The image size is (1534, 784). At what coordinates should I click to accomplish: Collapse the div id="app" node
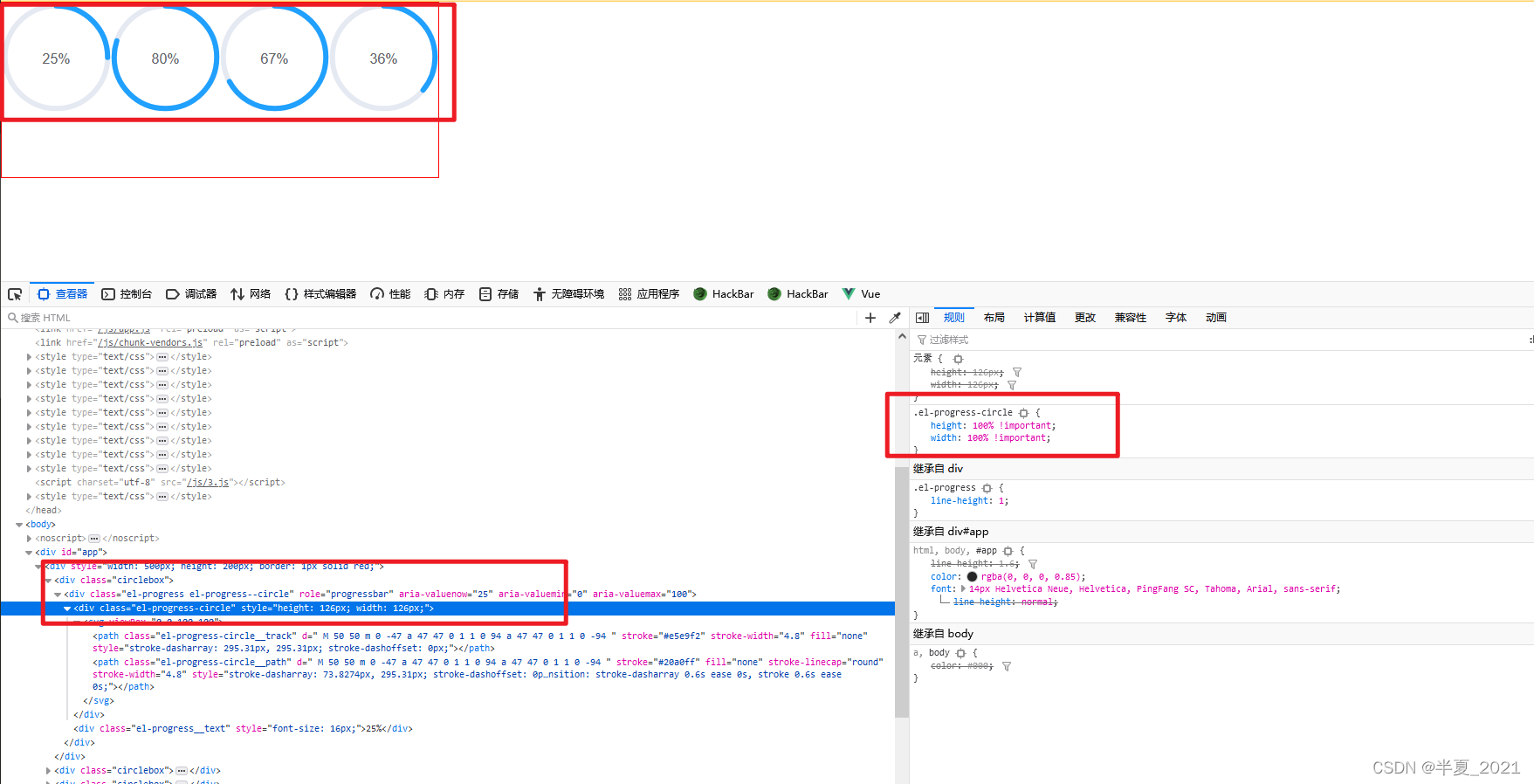(x=29, y=553)
